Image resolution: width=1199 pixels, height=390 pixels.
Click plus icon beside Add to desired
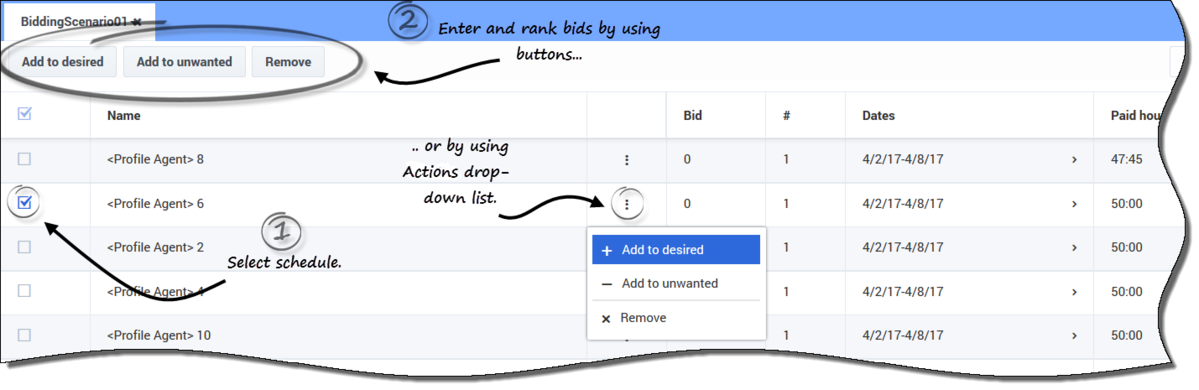pos(607,250)
